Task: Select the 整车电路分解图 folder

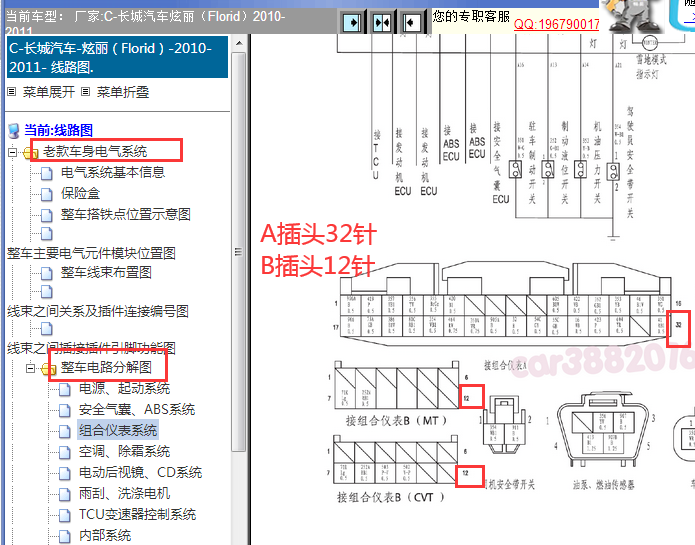Action: tap(106, 367)
